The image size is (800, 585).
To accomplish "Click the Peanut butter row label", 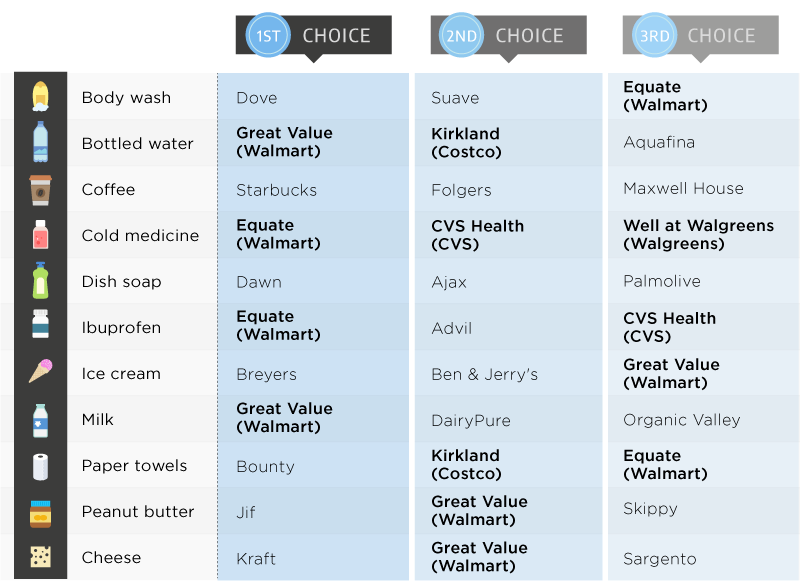I will pyautogui.click(x=138, y=512).
